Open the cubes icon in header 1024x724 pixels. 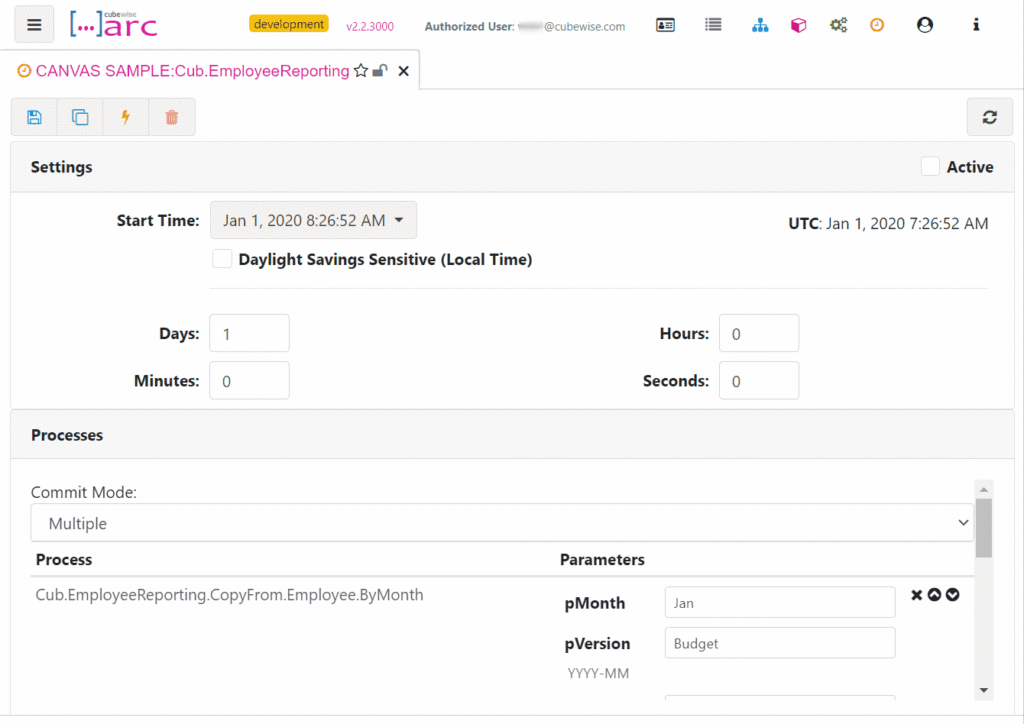[x=798, y=25]
